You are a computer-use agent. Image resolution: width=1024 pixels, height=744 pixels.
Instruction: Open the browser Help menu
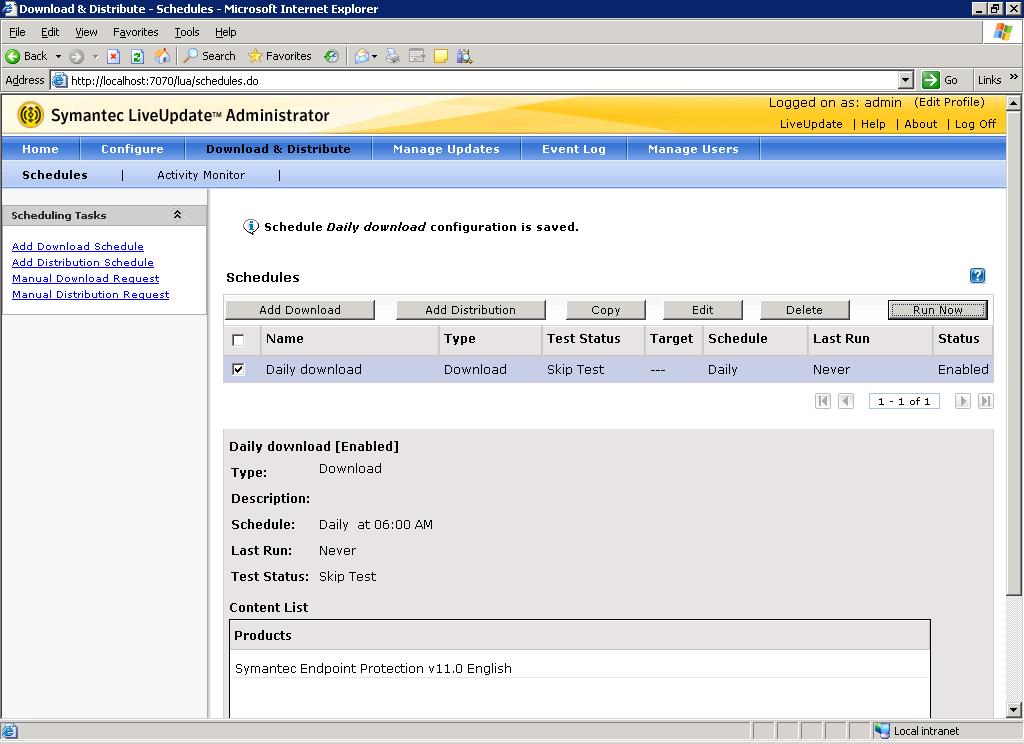225,32
